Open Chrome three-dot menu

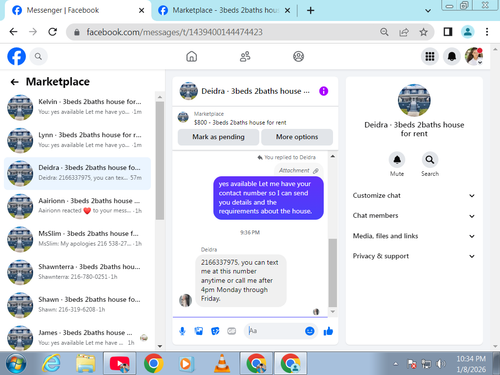coord(487,32)
